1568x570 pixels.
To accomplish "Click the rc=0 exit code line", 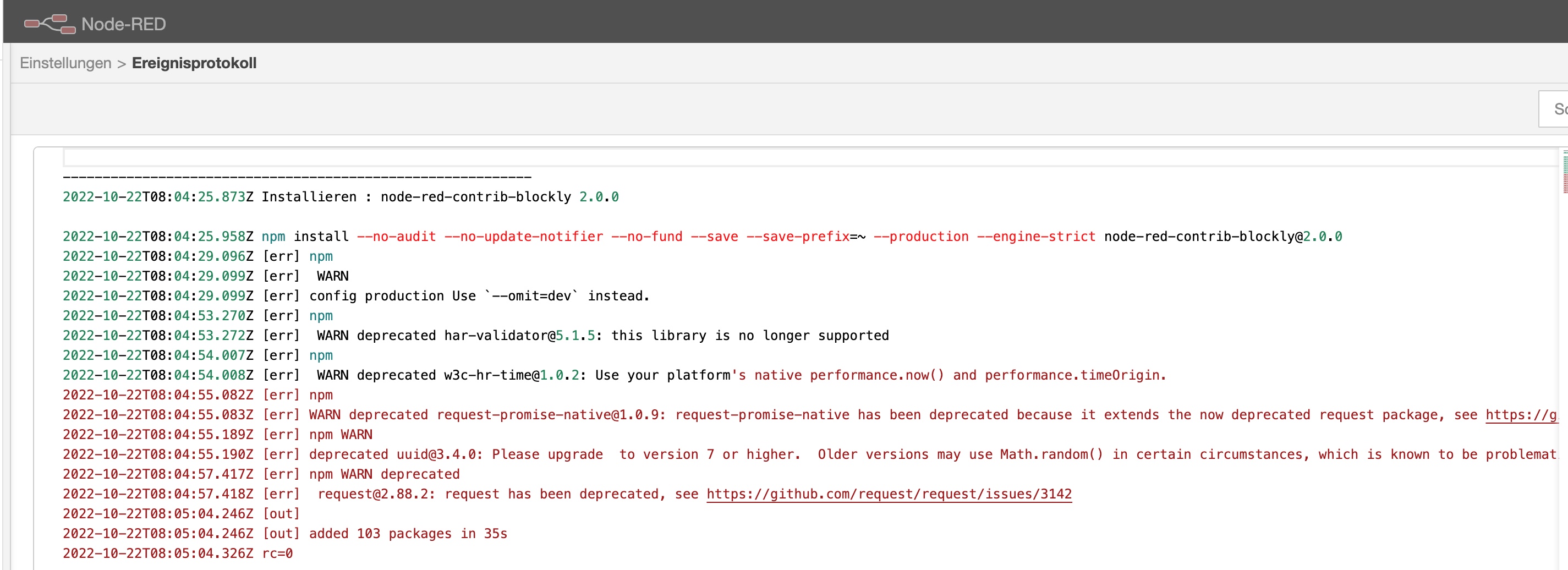I will [177, 553].
